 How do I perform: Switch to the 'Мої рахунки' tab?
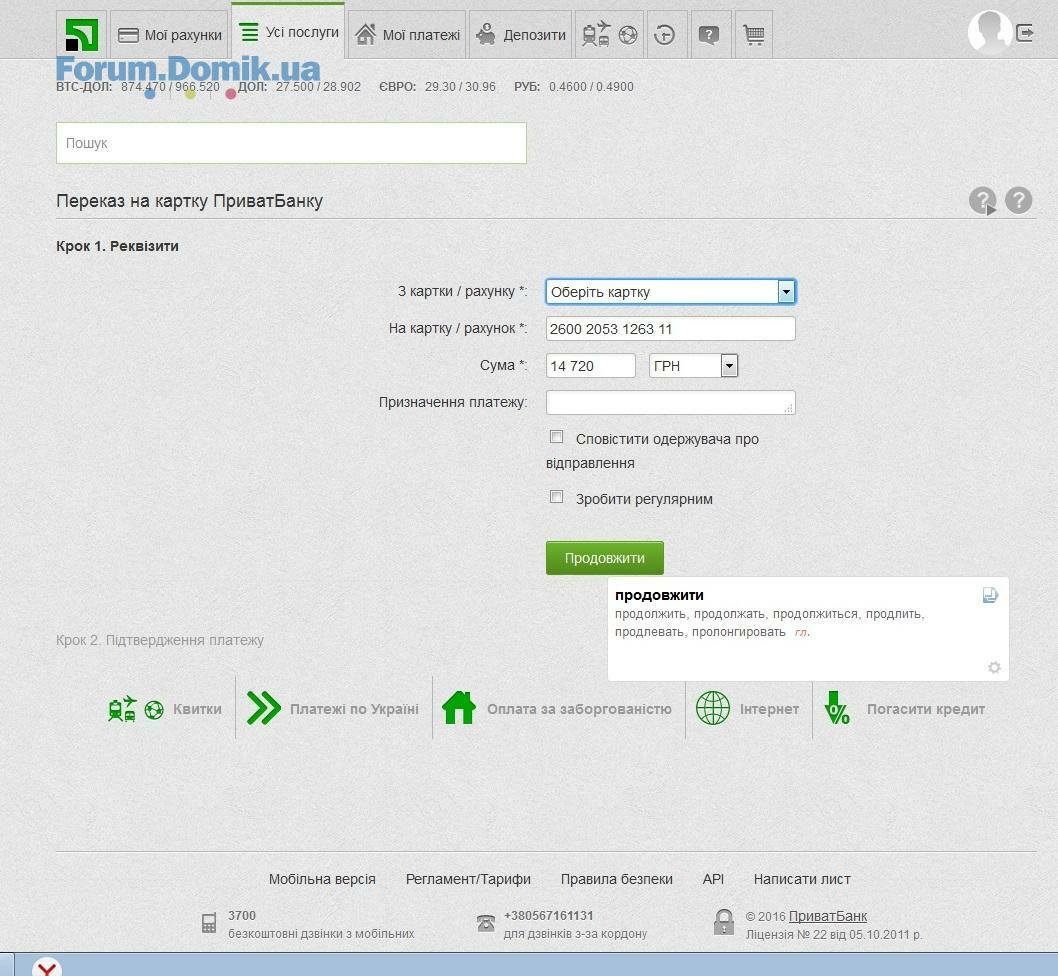[169, 35]
